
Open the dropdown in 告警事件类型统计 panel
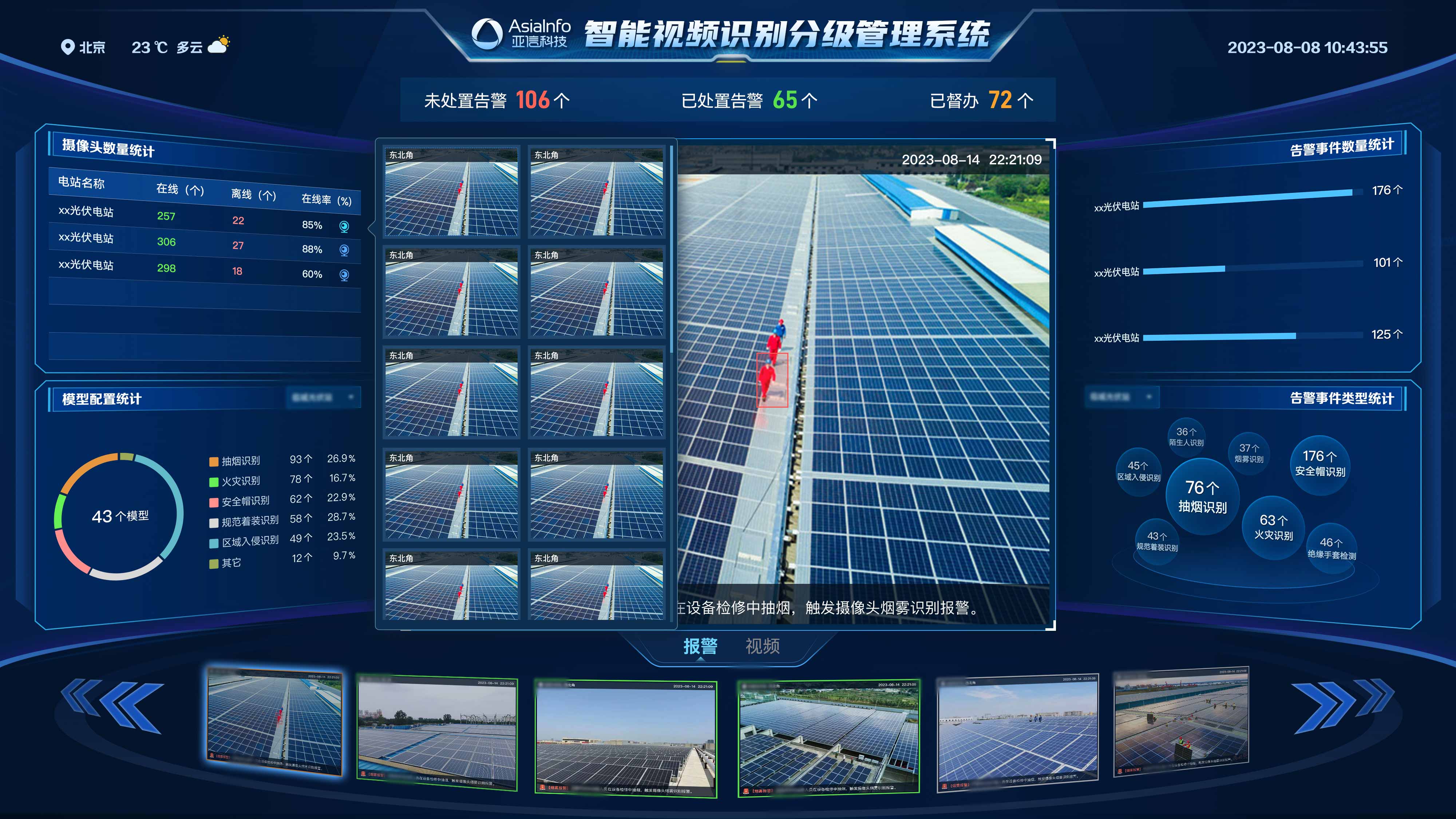pos(1121,397)
